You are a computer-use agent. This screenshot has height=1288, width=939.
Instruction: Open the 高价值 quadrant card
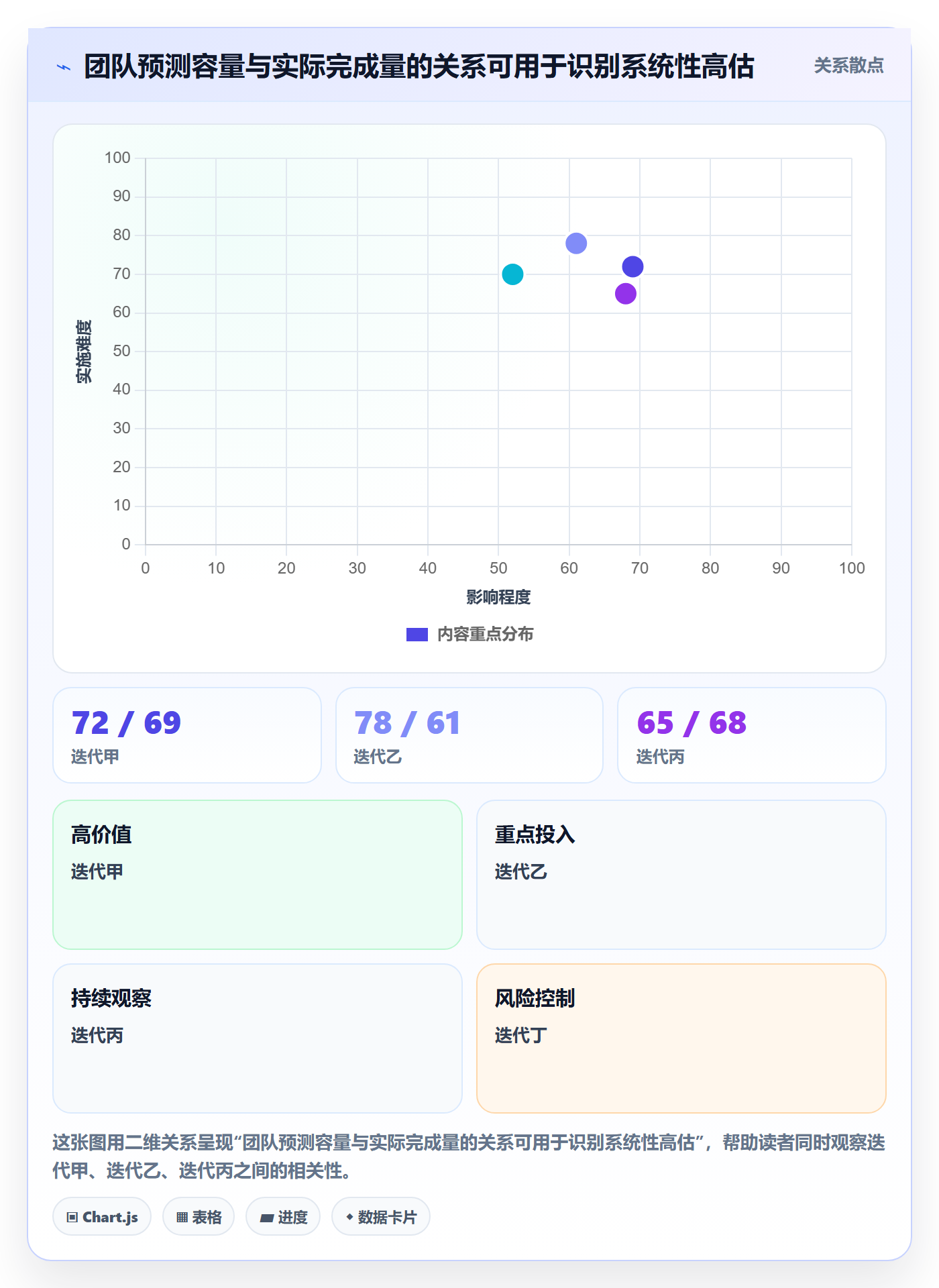pyautogui.click(x=258, y=875)
